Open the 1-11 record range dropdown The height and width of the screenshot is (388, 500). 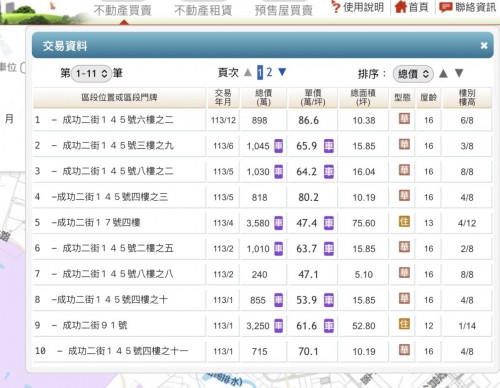tap(91, 73)
